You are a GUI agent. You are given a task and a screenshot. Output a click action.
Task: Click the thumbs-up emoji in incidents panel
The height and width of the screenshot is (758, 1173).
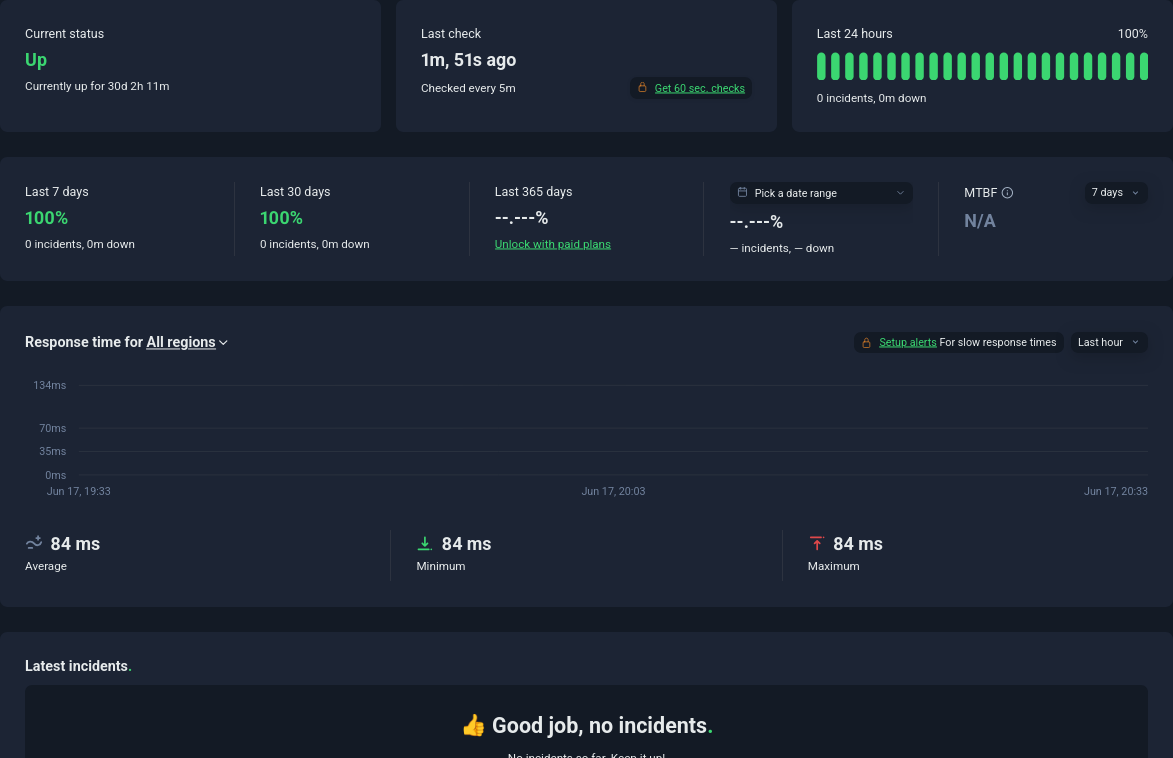point(474,725)
